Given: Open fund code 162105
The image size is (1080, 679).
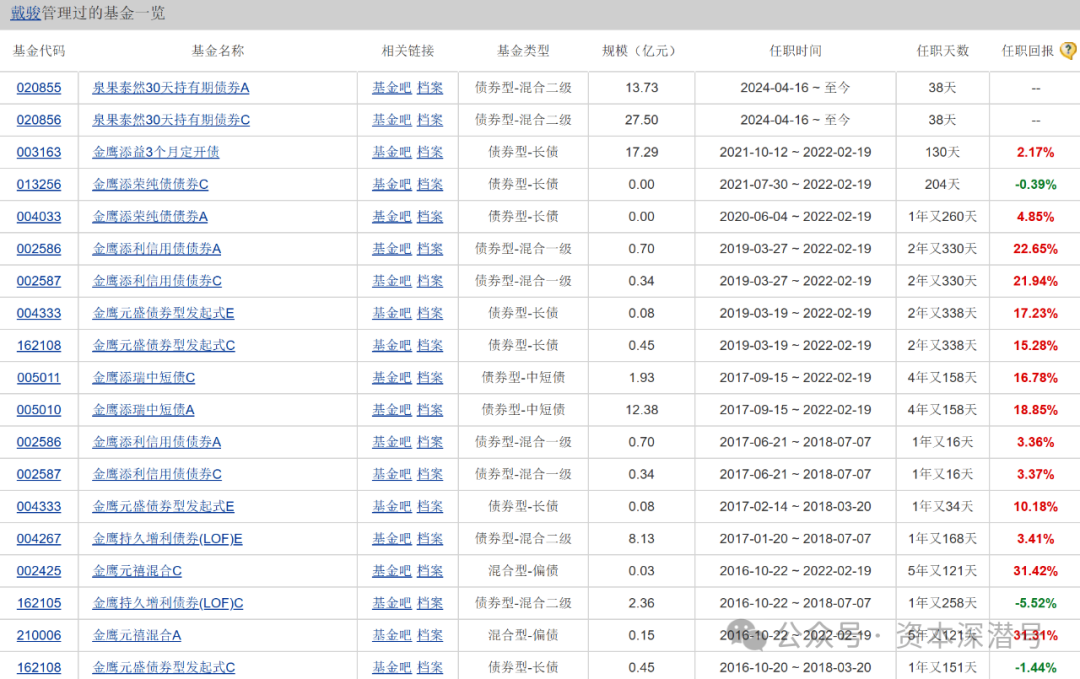Looking at the screenshot, I should click(39, 603).
